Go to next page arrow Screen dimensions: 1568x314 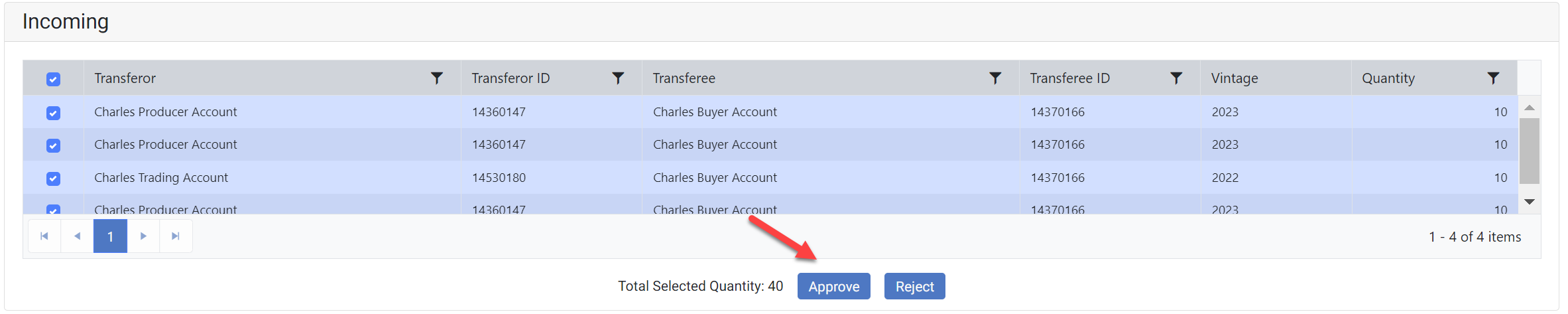(x=143, y=236)
